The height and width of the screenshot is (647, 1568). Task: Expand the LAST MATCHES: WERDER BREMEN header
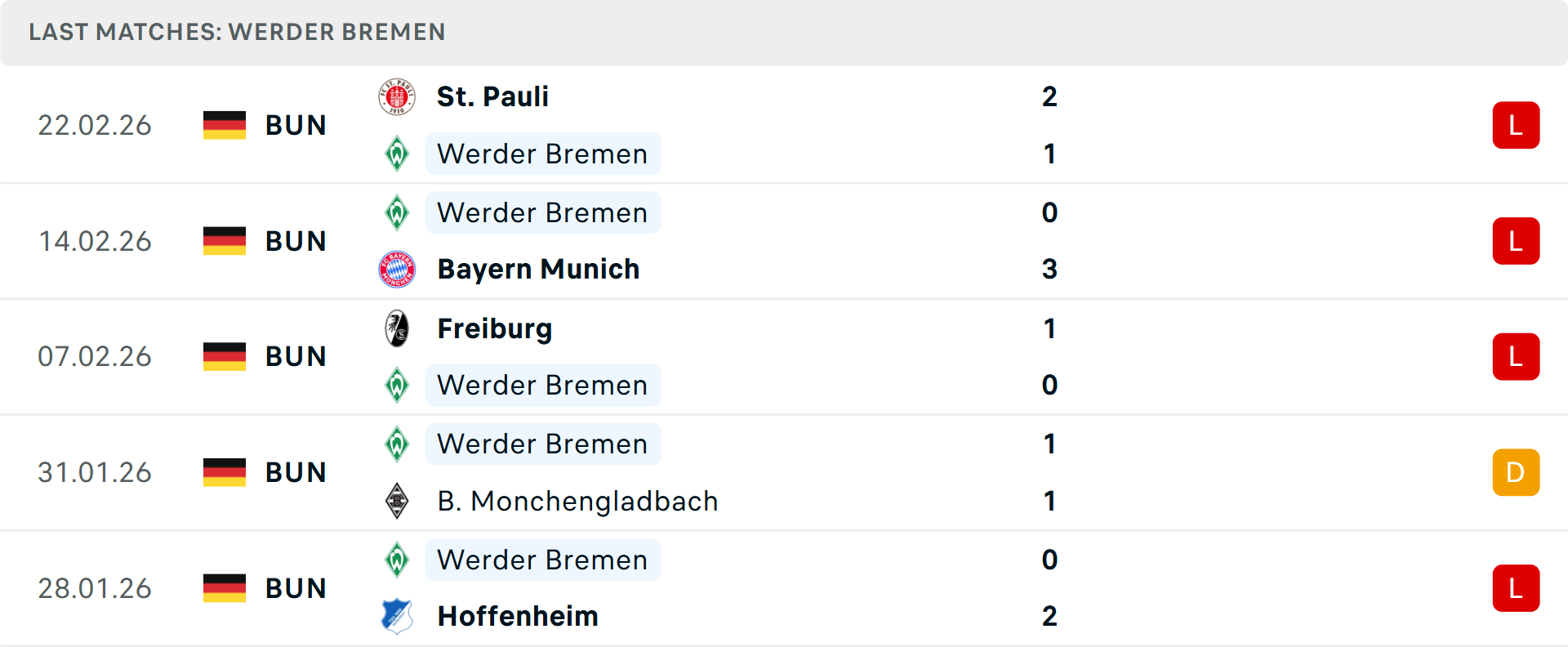(237, 33)
